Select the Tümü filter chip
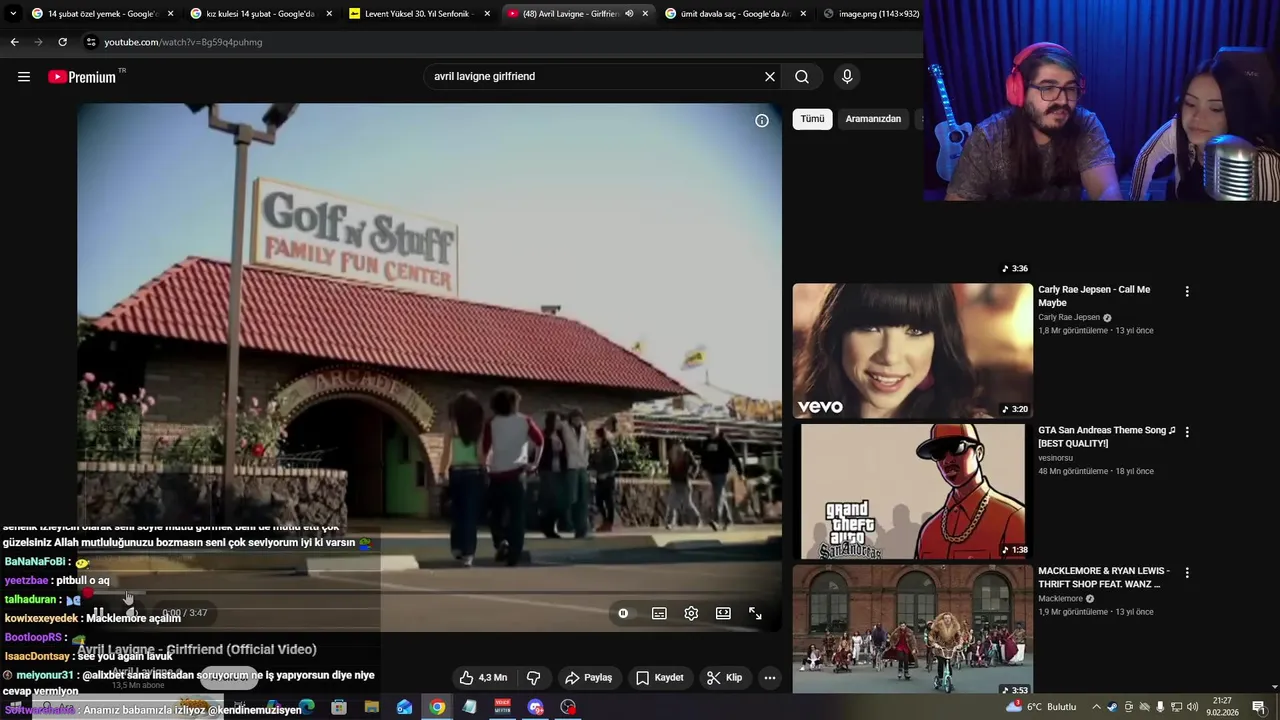Image resolution: width=1280 pixels, height=720 pixels. [x=812, y=119]
